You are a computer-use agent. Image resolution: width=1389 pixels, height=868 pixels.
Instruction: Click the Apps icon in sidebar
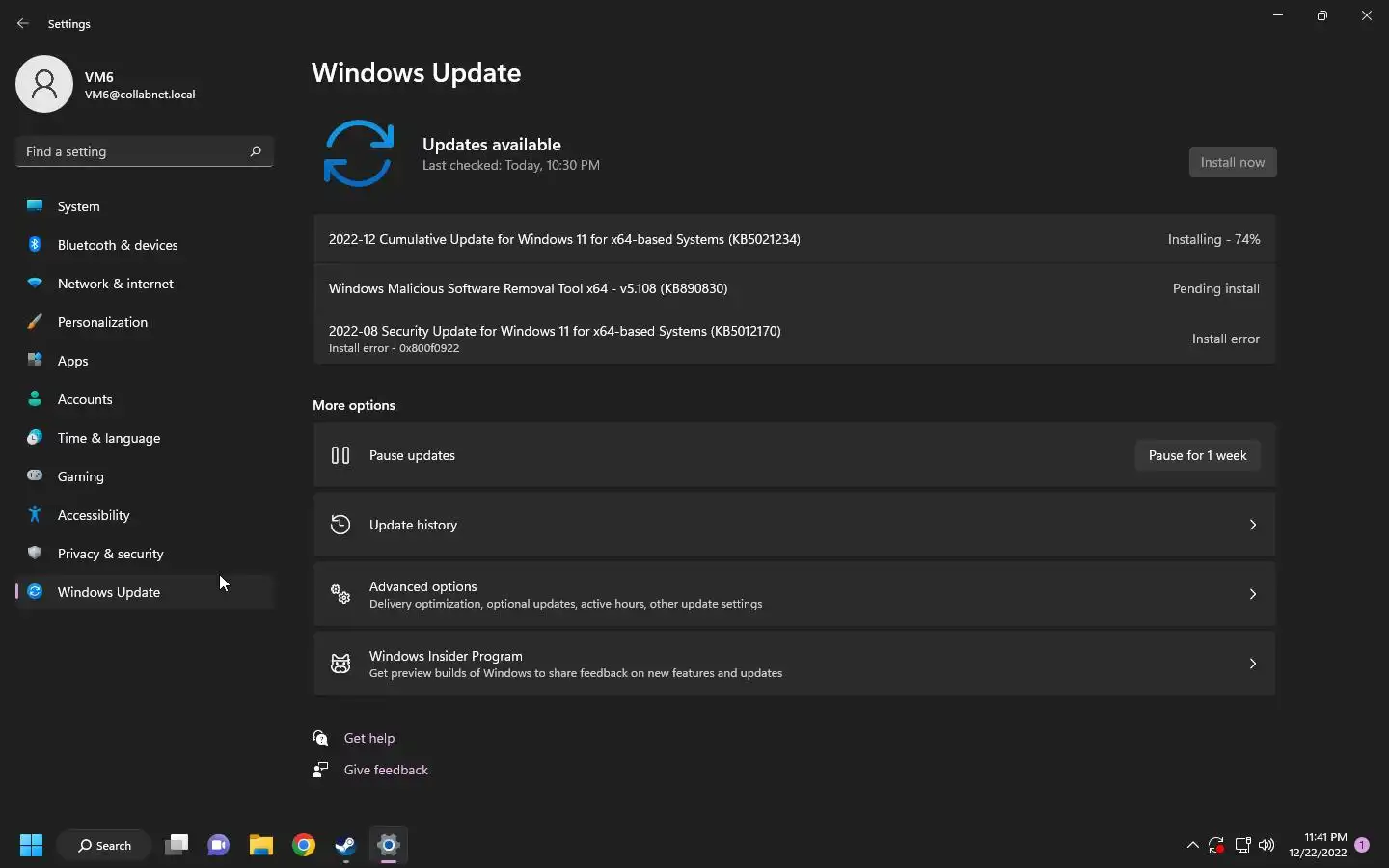click(35, 361)
